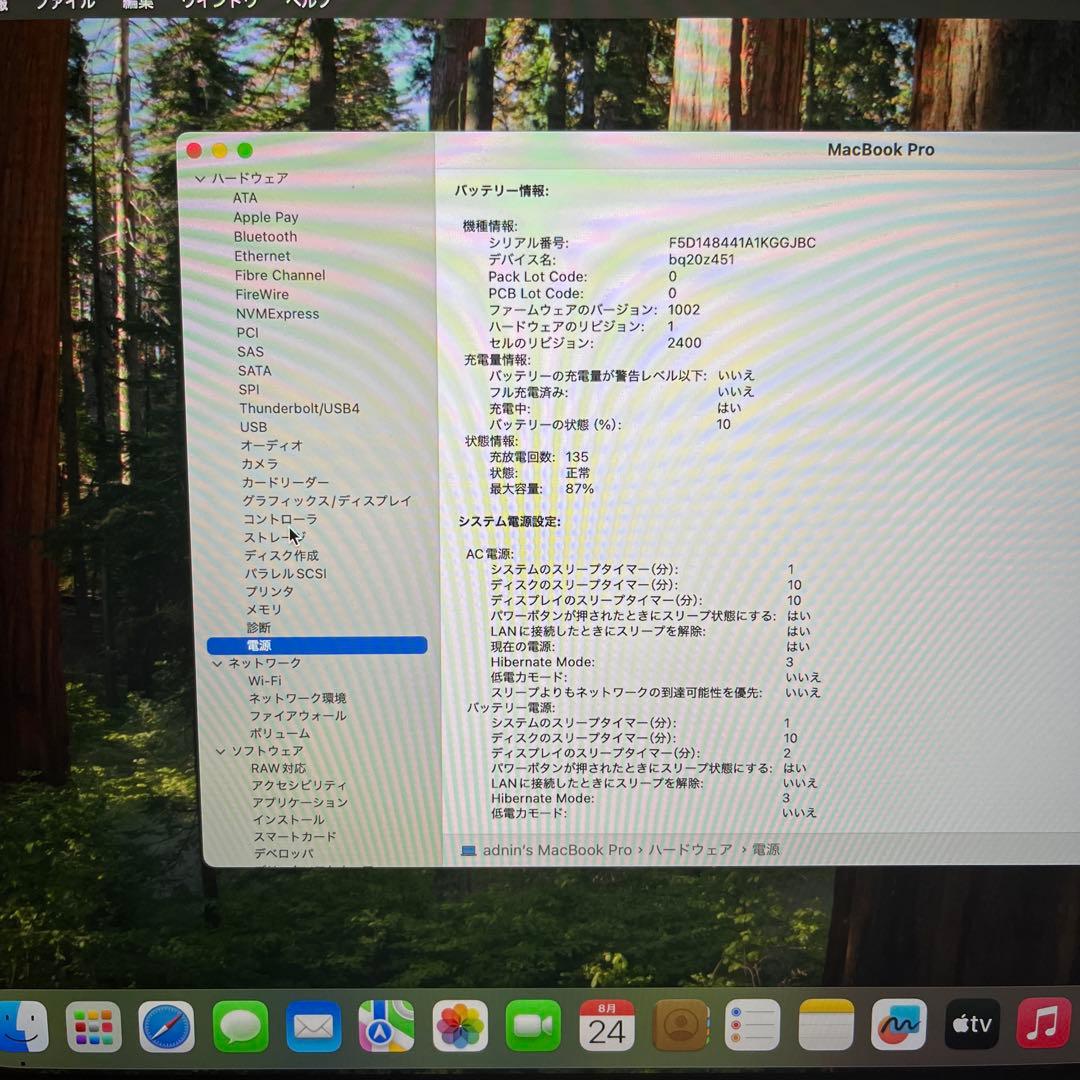Select Wi-Fi under the ネットワーク section
The image size is (1080, 1080).
point(262,680)
